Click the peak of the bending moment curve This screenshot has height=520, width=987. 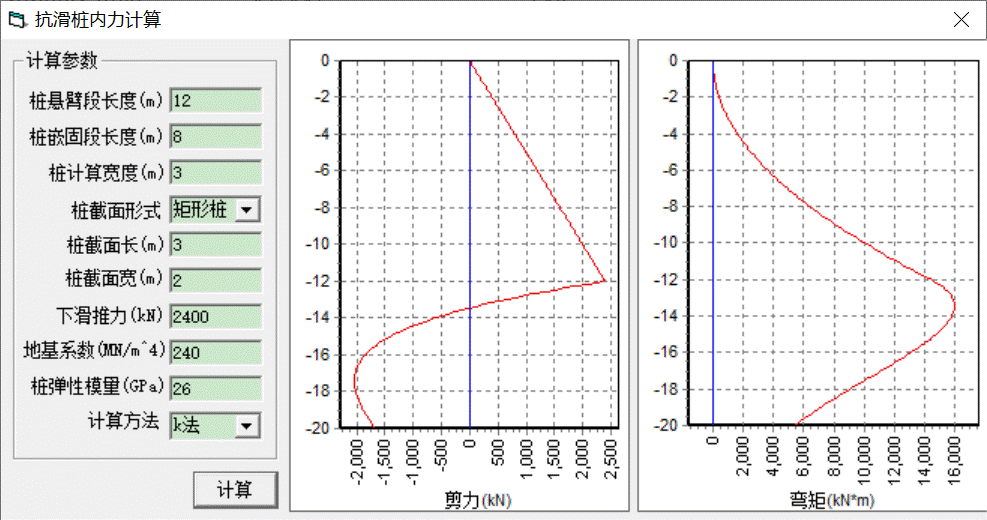click(x=954, y=308)
